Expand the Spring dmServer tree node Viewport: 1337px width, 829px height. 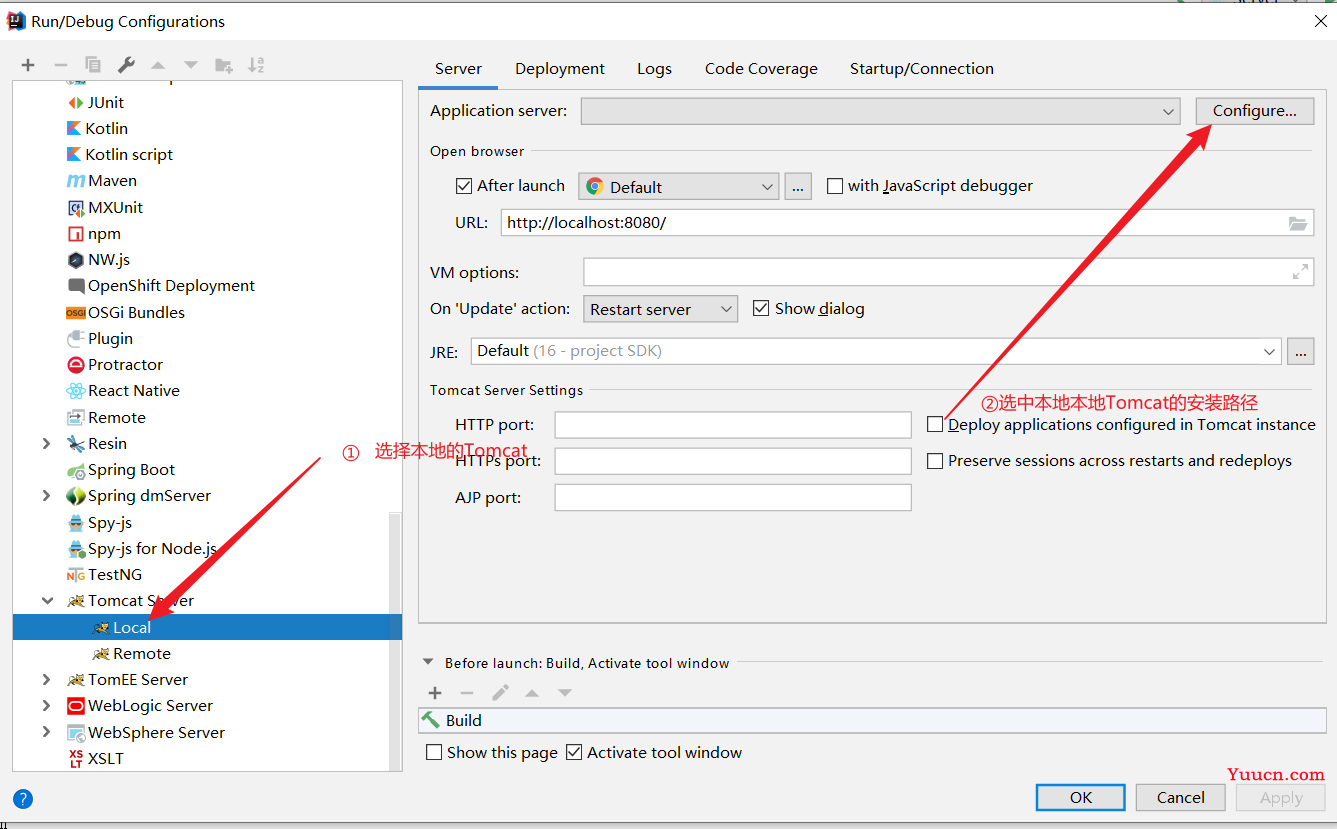point(46,496)
